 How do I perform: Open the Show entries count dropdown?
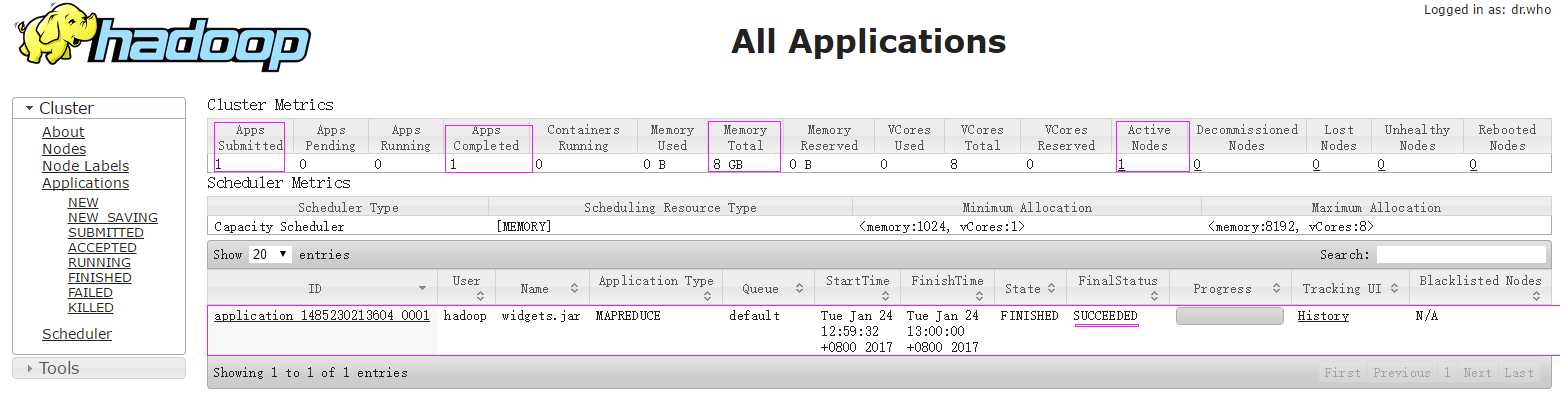tap(270, 254)
